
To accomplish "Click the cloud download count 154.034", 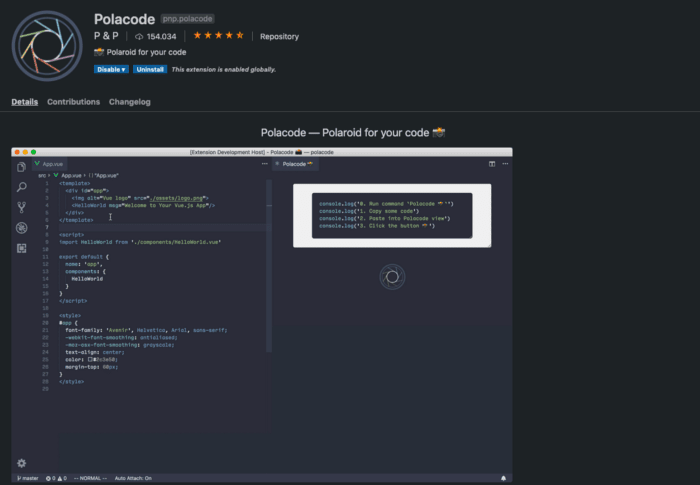I will (156, 37).
